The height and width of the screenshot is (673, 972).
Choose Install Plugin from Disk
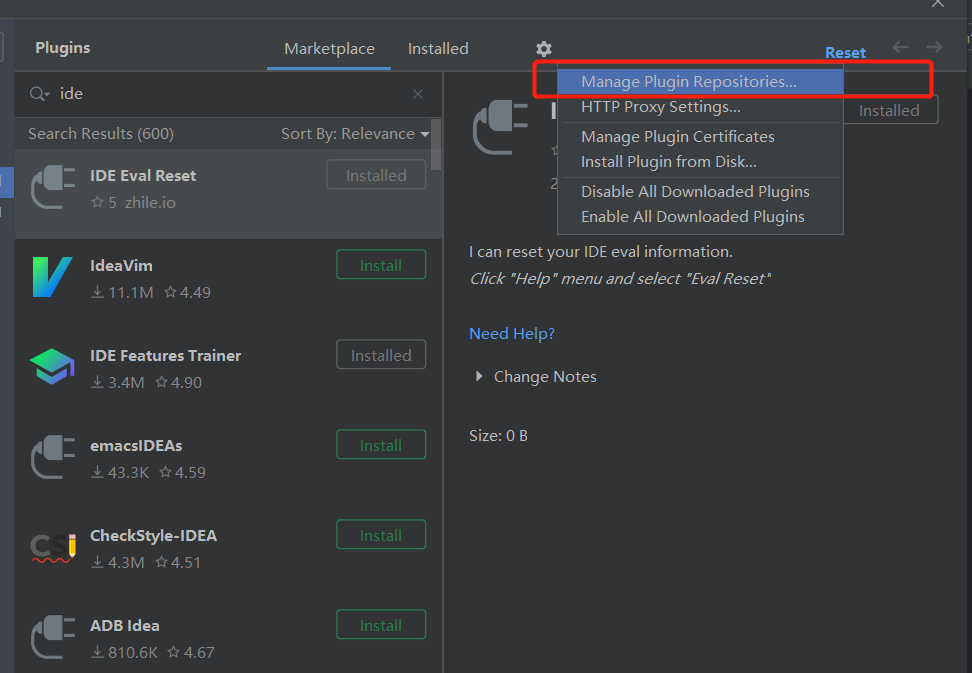pyautogui.click(x=700, y=162)
